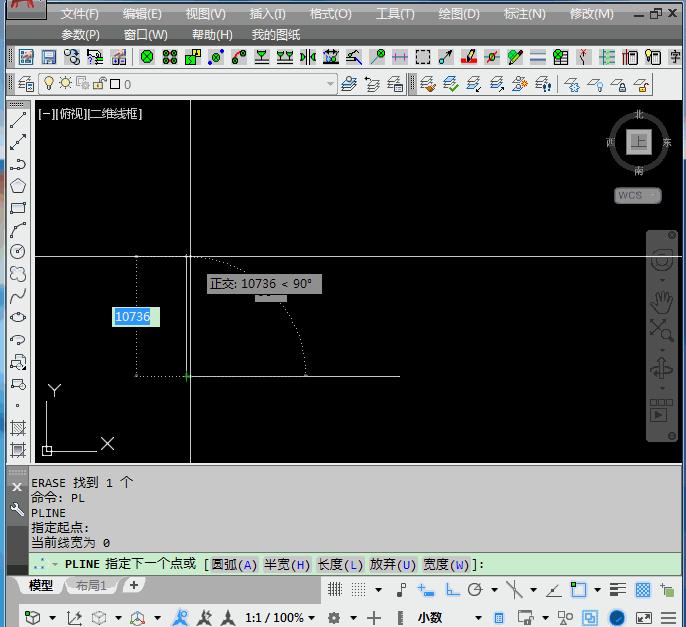This screenshot has height=627, width=686.
Task: Select the Polygon tool
Action: click(x=18, y=186)
